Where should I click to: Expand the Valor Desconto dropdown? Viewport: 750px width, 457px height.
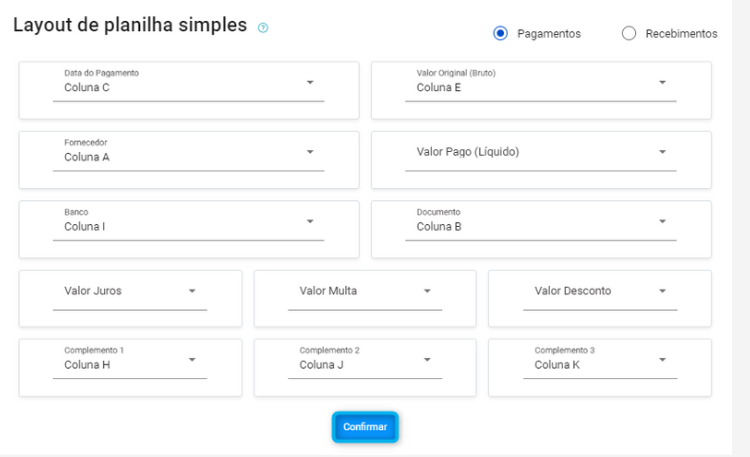pyautogui.click(x=600, y=291)
